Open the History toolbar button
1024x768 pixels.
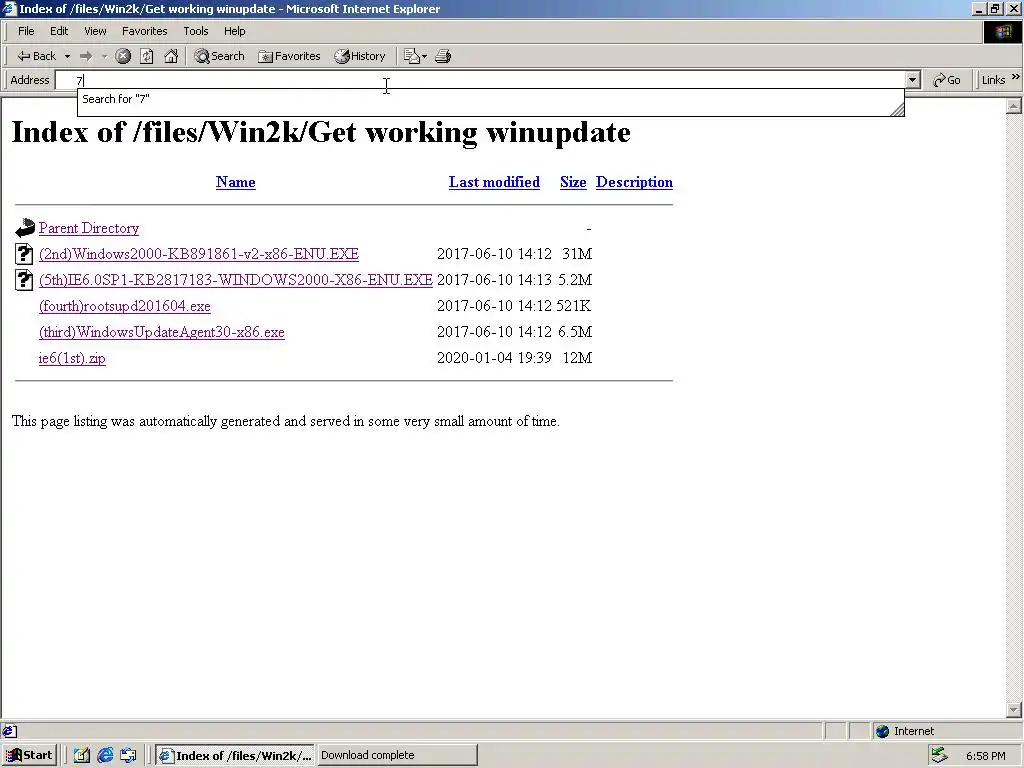(360, 56)
